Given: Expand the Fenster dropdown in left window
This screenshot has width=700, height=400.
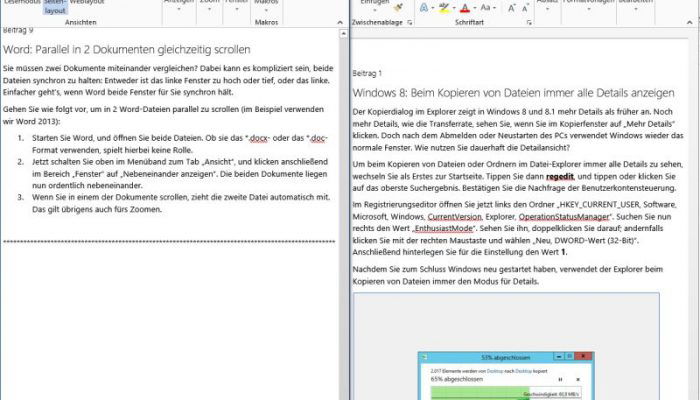Looking at the screenshot, I should click(237, 7).
